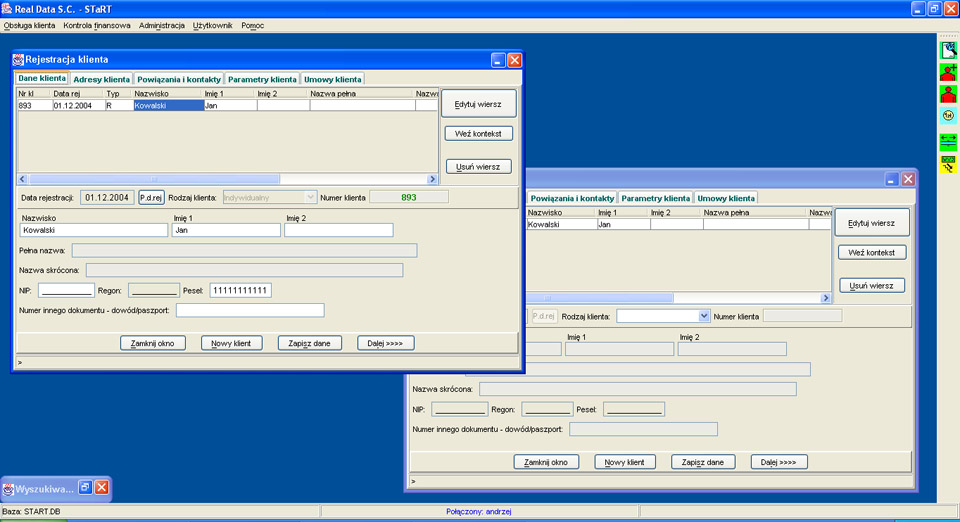Restore the minimized Wyszukiwanie window

pyautogui.click(x=85, y=488)
